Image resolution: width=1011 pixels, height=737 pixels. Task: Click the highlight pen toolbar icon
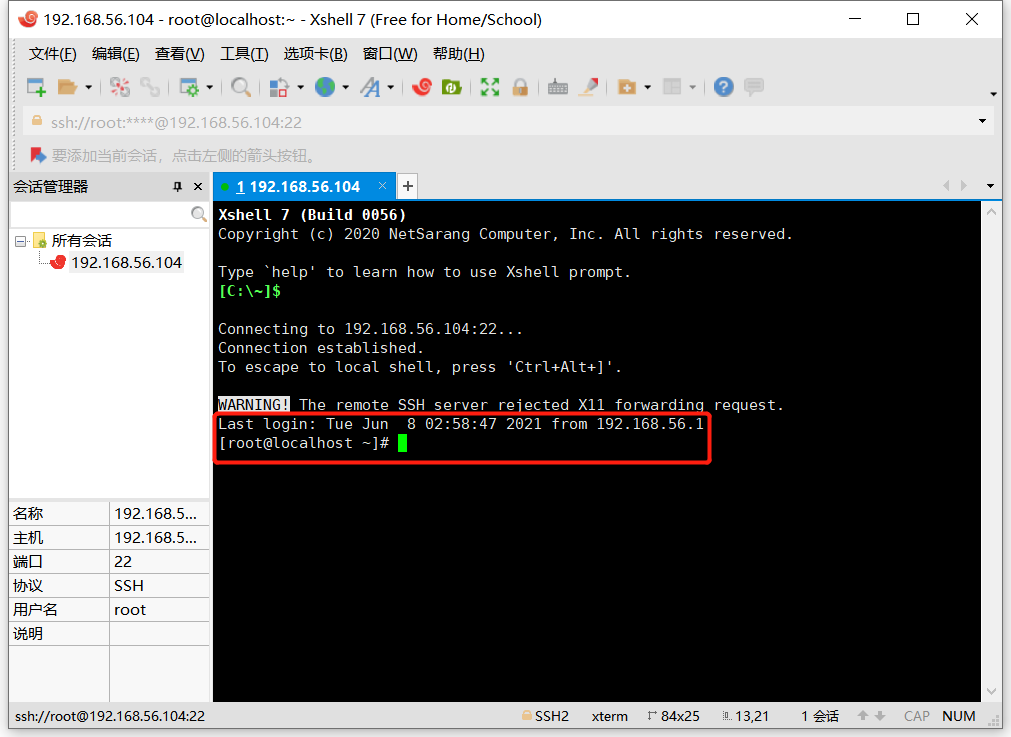589,87
